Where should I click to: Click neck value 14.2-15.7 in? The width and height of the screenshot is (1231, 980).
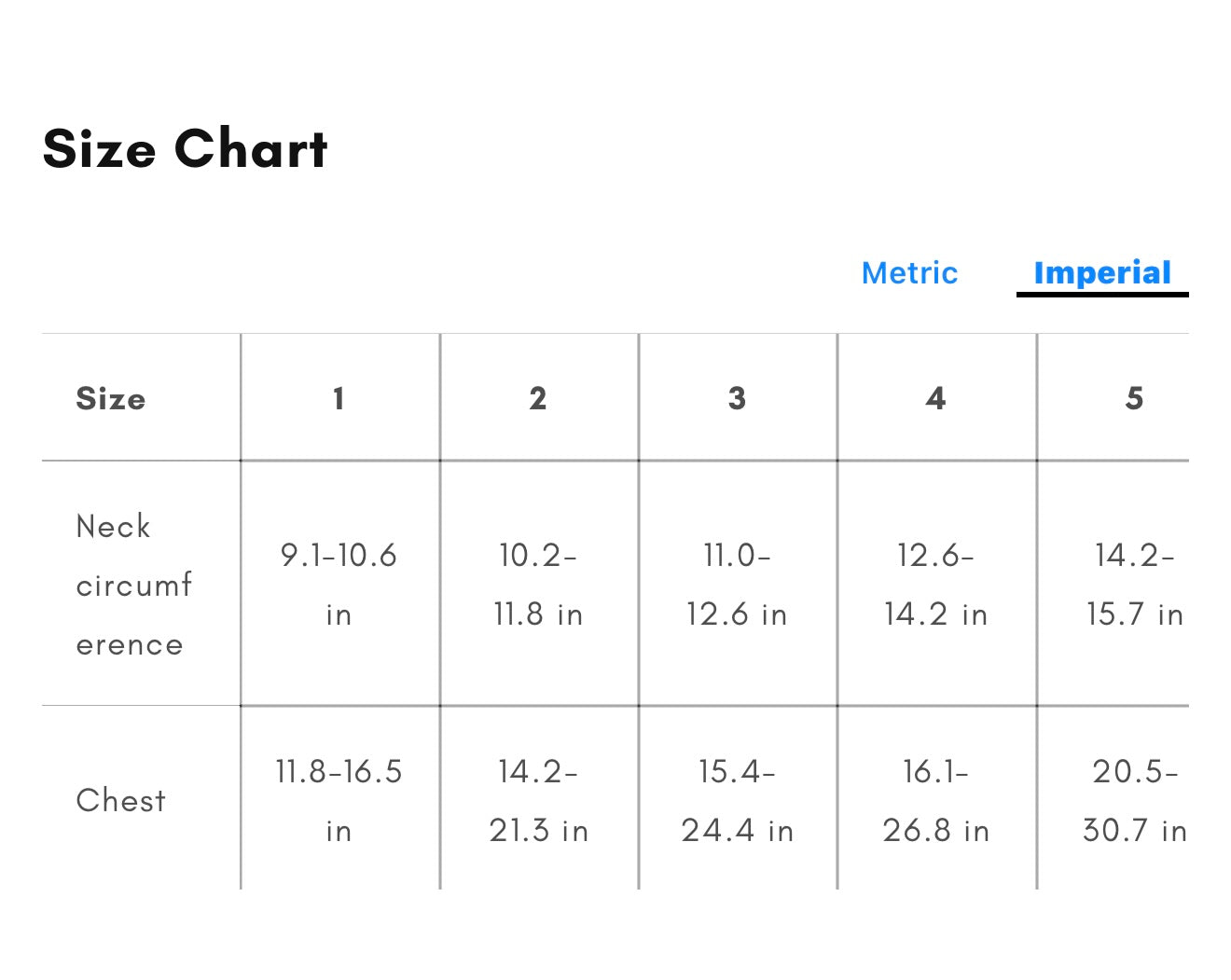click(x=1135, y=585)
